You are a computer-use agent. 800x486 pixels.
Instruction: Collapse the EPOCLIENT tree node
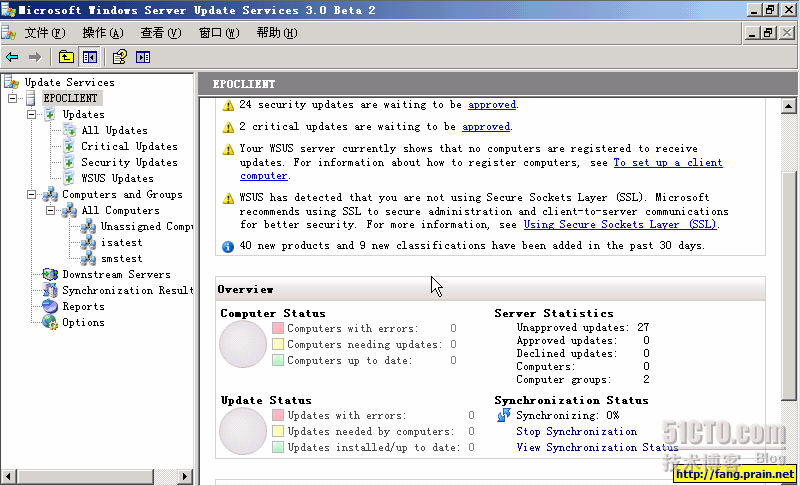pyautogui.click(x=12, y=98)
